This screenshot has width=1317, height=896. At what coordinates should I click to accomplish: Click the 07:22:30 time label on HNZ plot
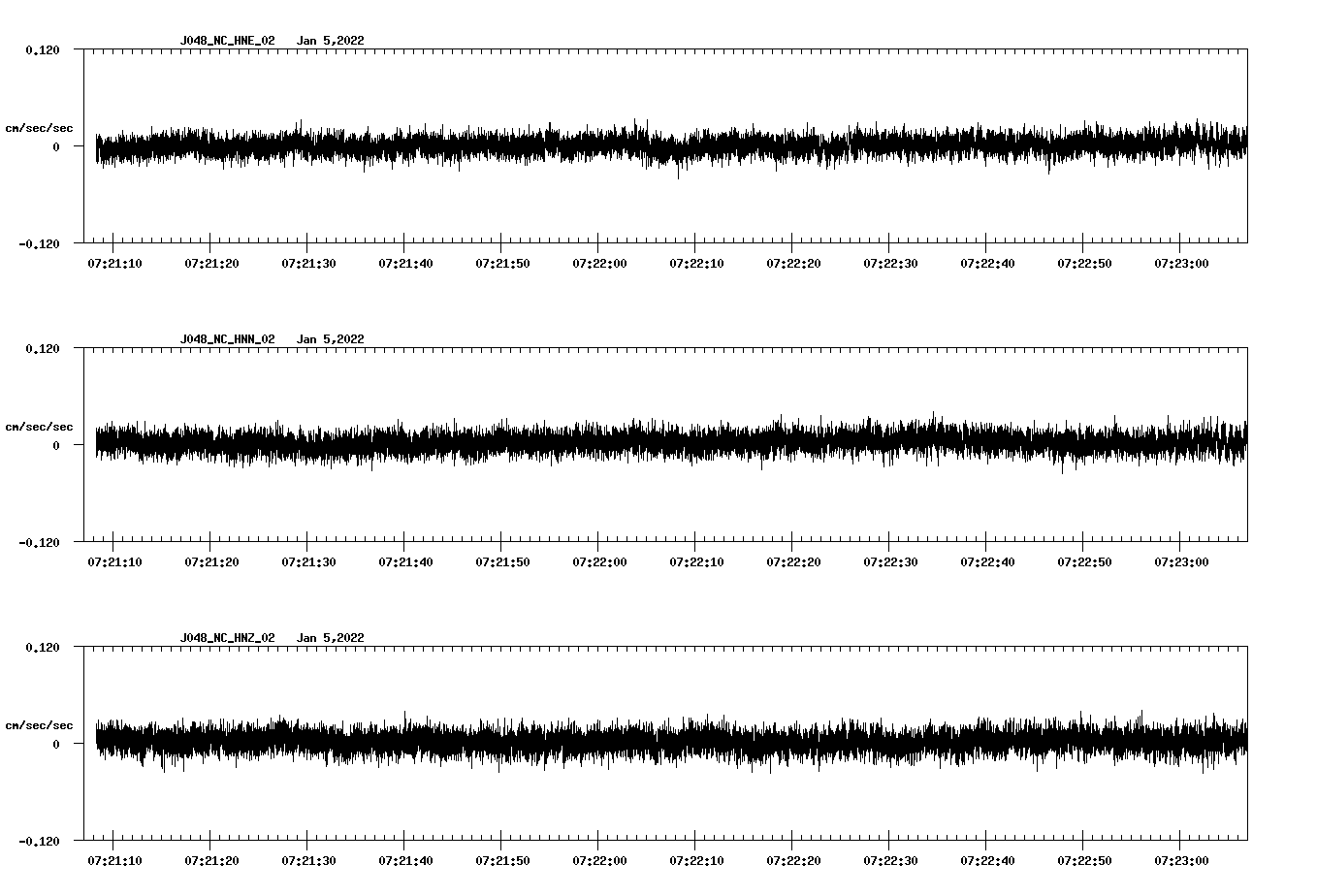(x=890, y=860)
